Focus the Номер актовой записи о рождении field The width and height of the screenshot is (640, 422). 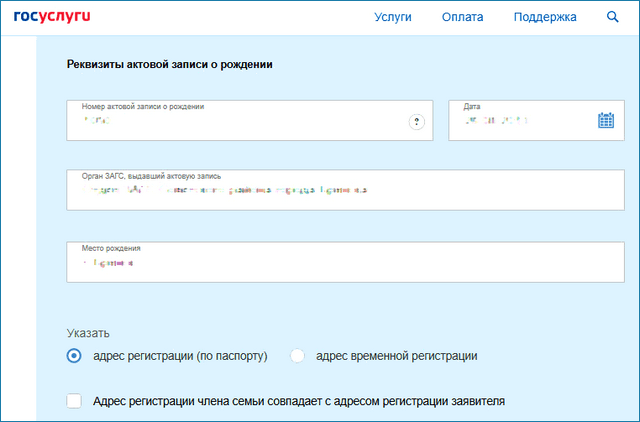click(x=250, y=120)
